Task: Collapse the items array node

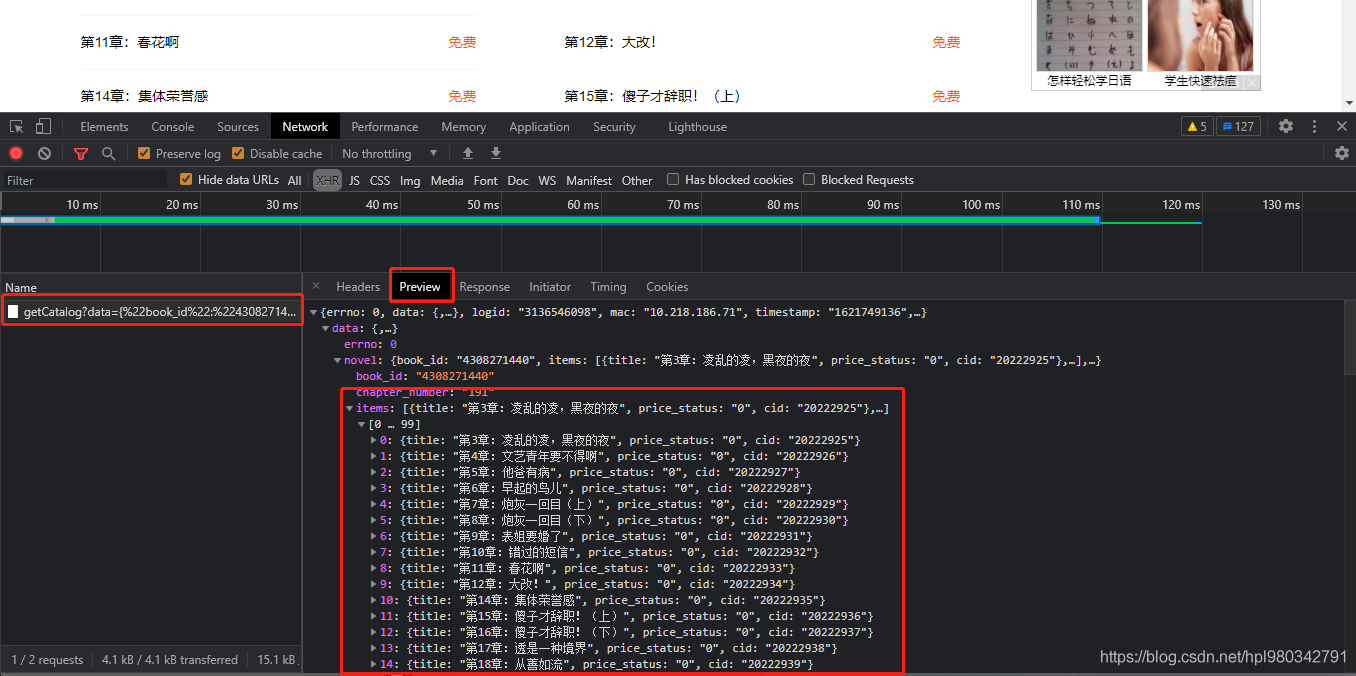Action: 349,408
